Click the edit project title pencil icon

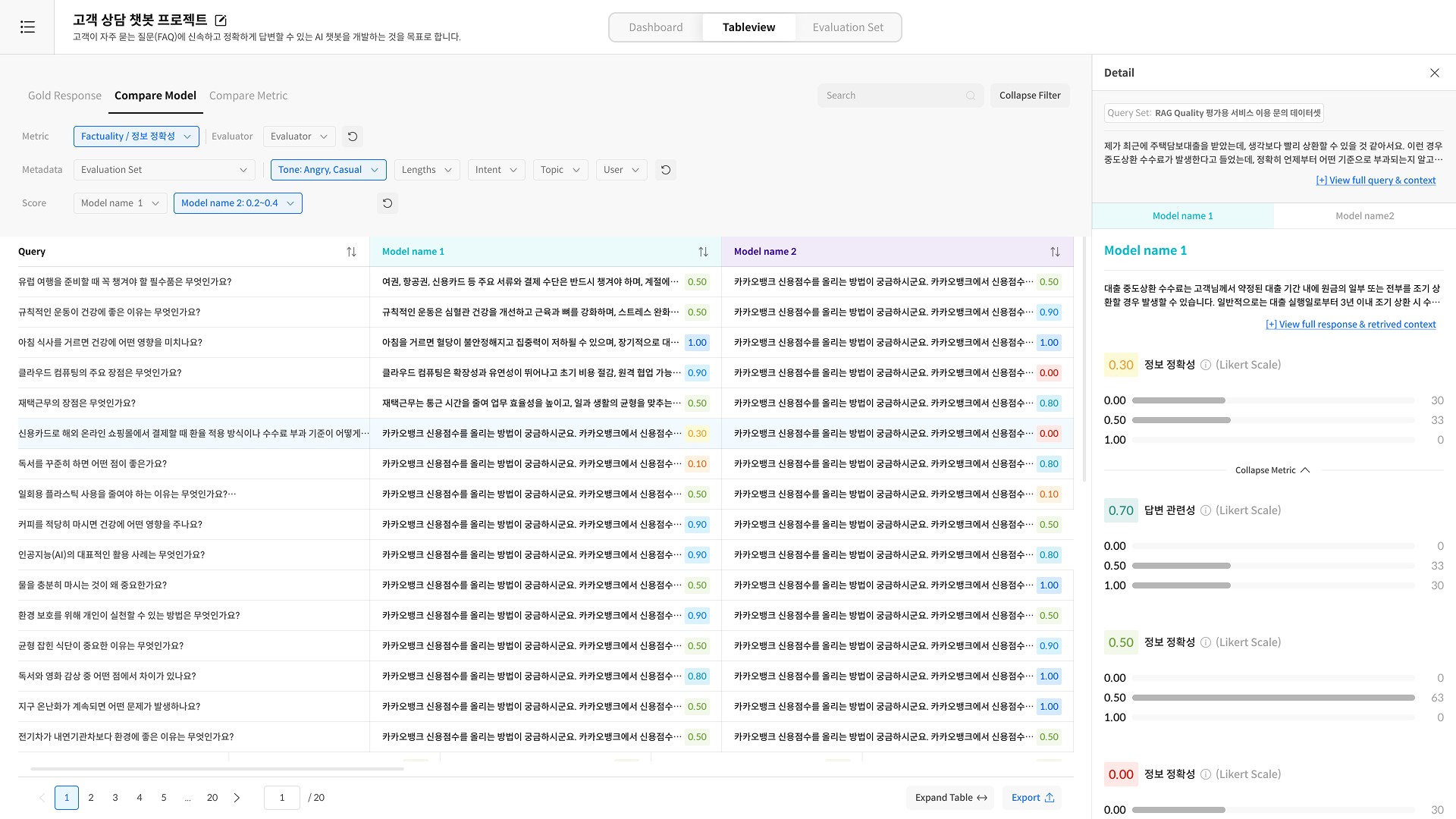point(221,20)
